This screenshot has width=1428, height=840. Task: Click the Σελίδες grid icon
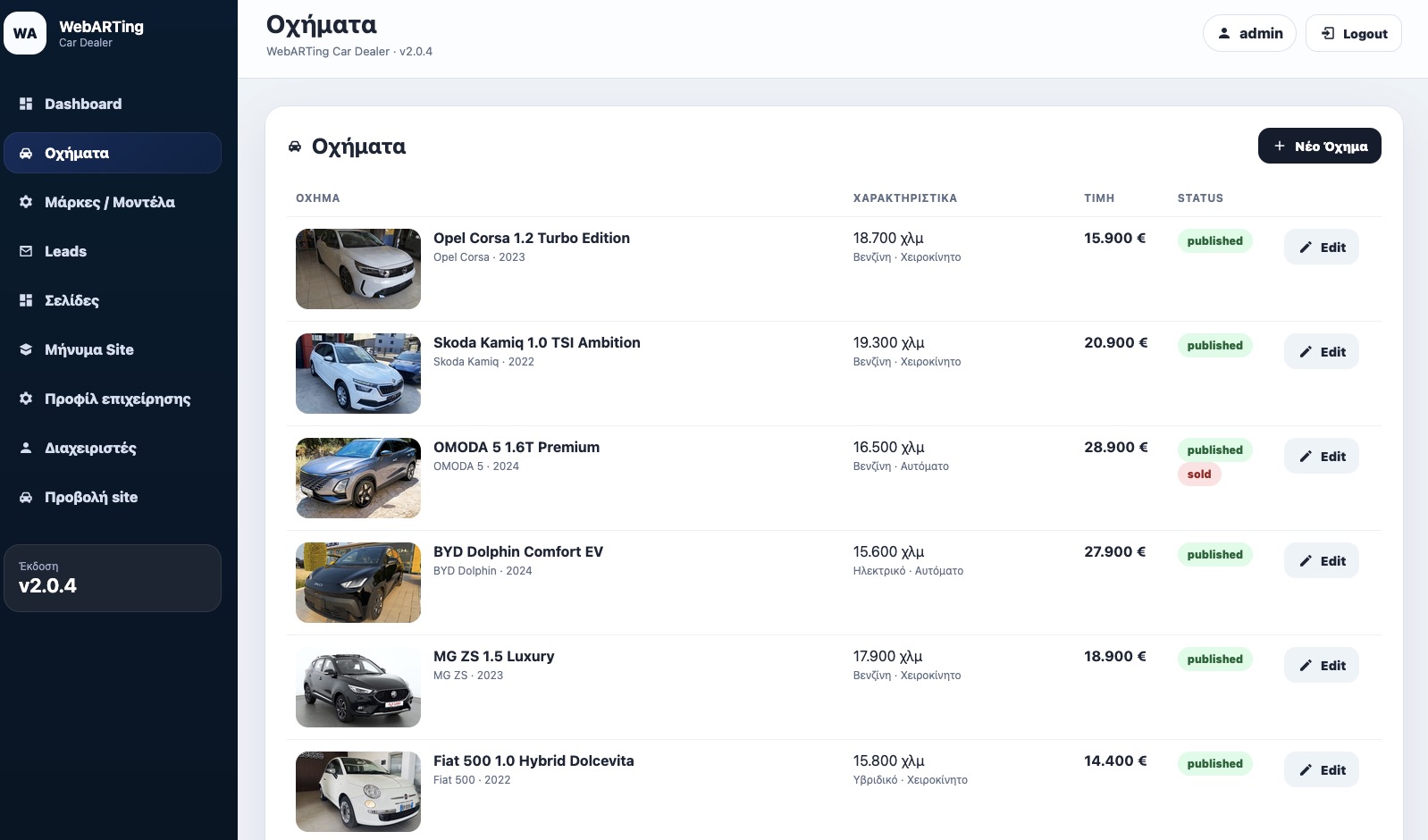tap(26, 300)
